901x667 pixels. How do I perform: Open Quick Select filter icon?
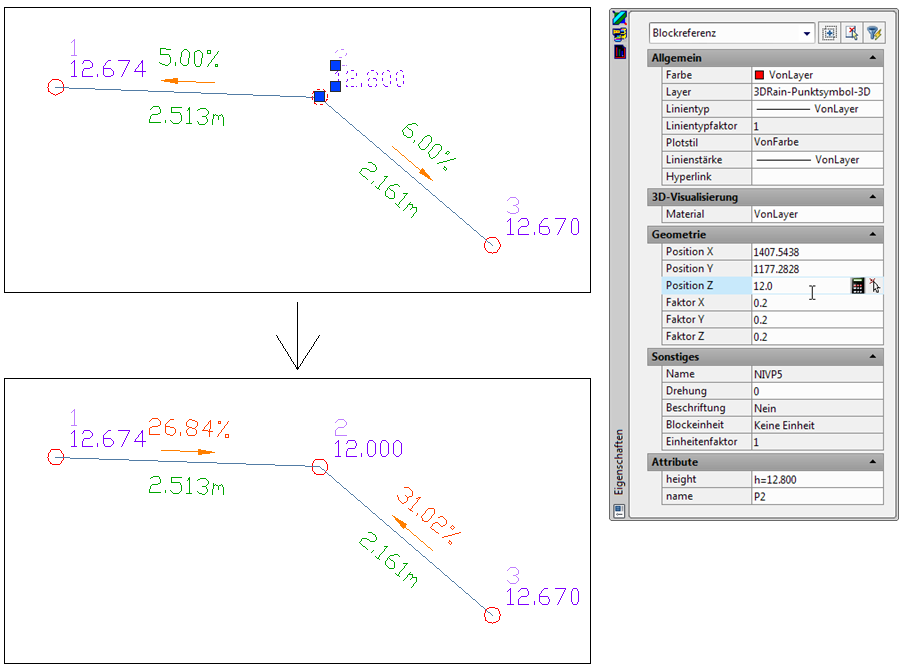pos(875,33)
